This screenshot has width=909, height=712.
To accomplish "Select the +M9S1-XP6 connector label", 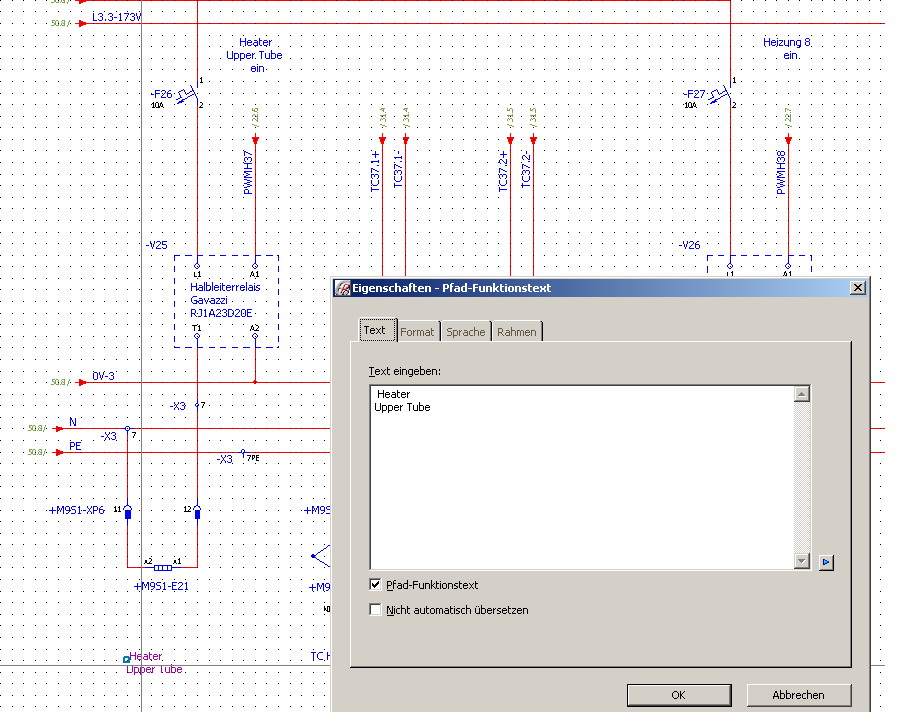I will click(x=77, y=510).
